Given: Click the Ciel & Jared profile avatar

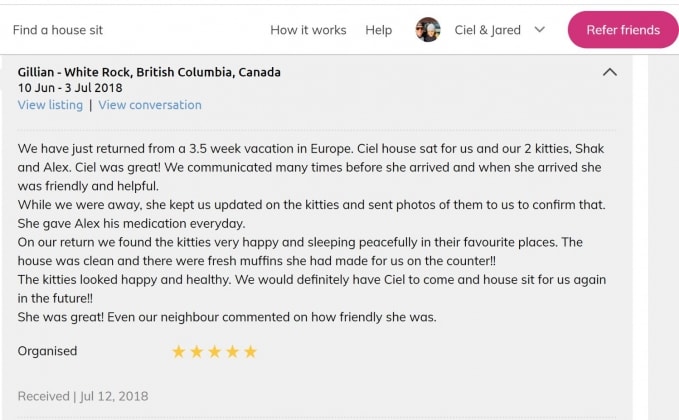Looking at the screenshot, I should (428, 30).
